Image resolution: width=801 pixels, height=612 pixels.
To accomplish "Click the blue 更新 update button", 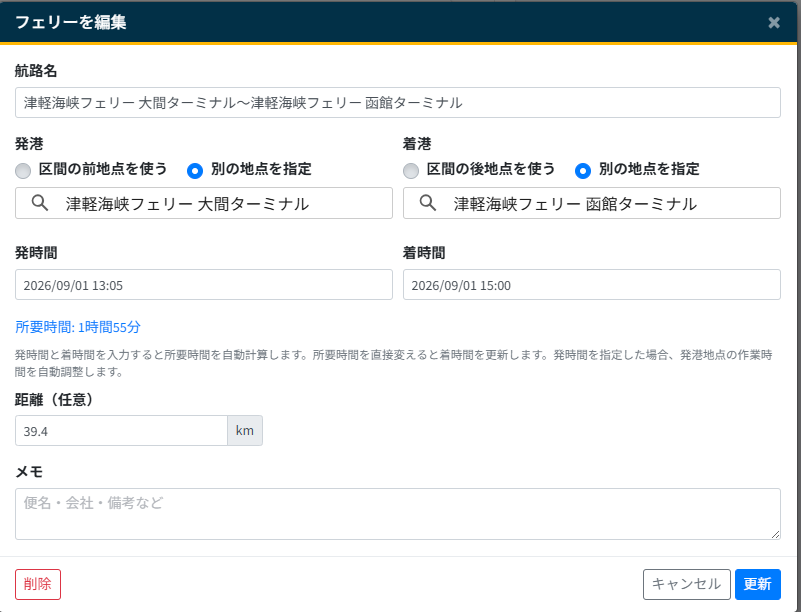I will 758,584.
